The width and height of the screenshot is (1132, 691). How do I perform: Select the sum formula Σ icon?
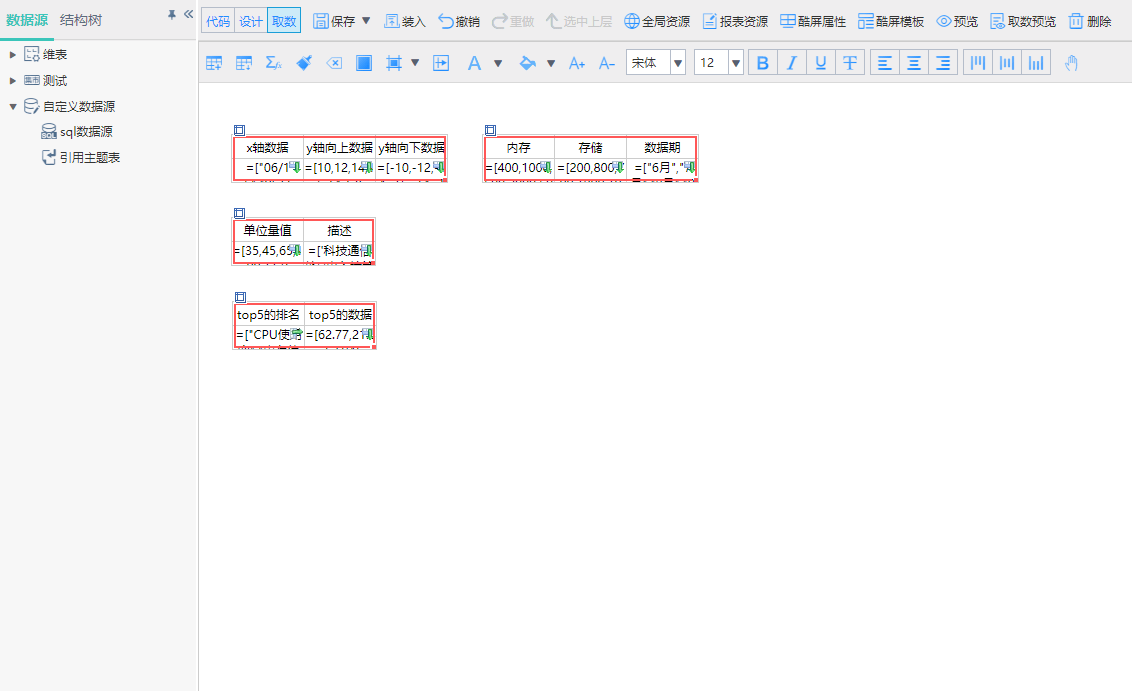[x=274, y=62]
